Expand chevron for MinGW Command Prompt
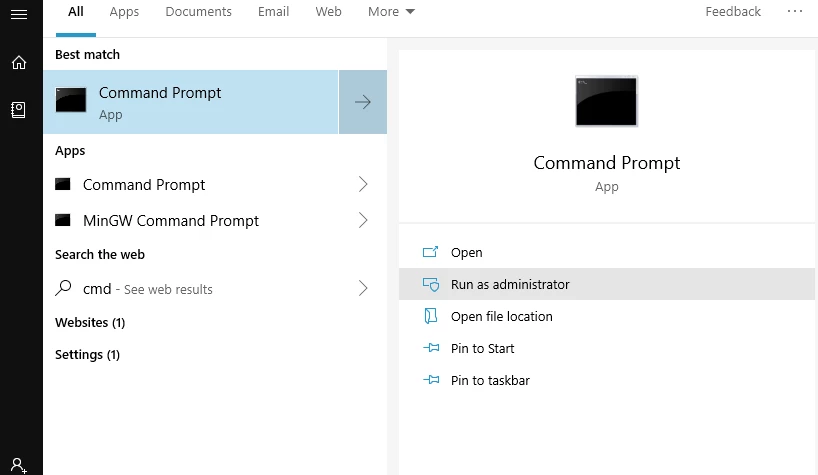 (x=363, y=220)
